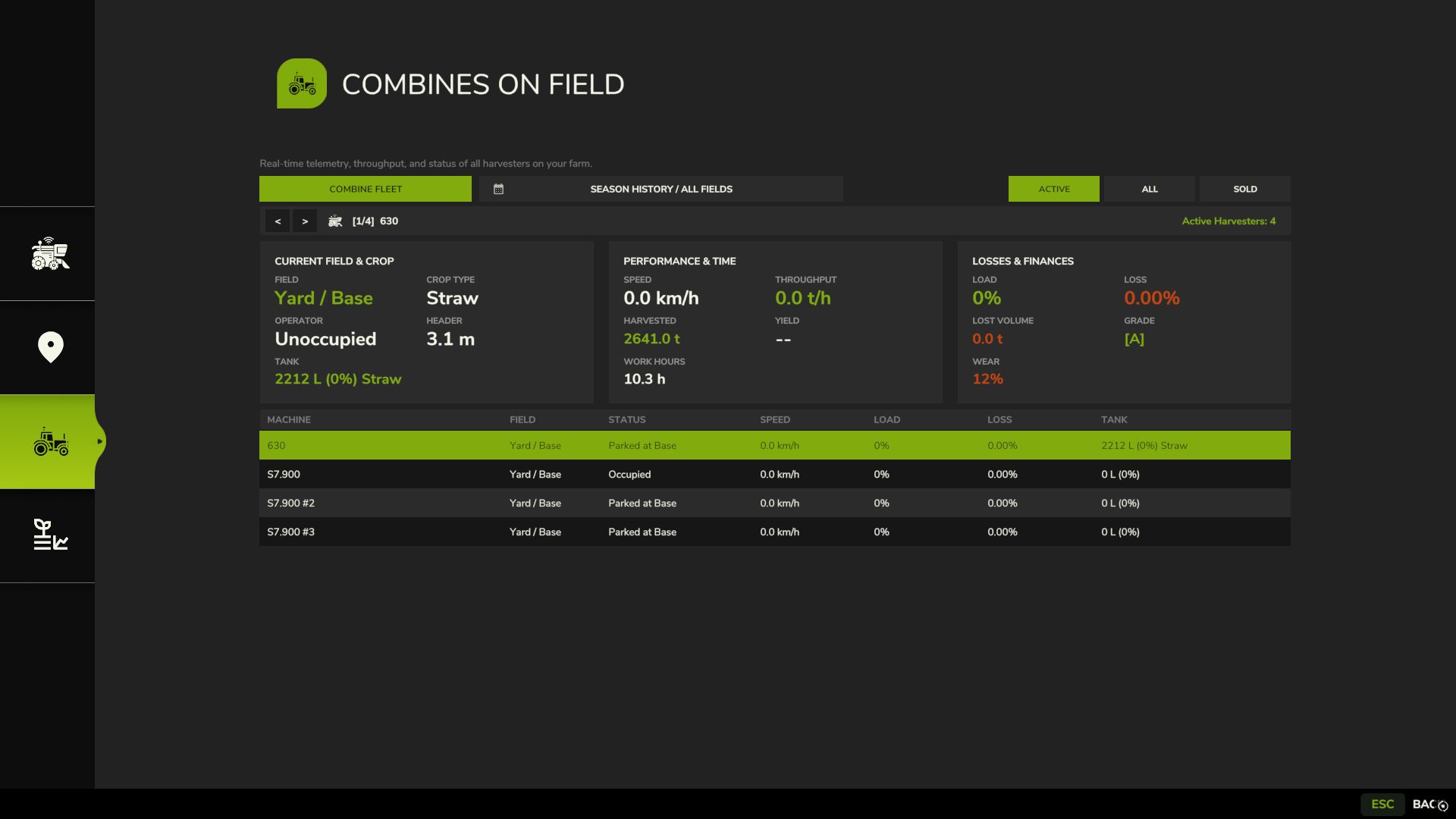Click the Unoccupied operator value
Screen dimensions: 1456x819
point(325,339)
